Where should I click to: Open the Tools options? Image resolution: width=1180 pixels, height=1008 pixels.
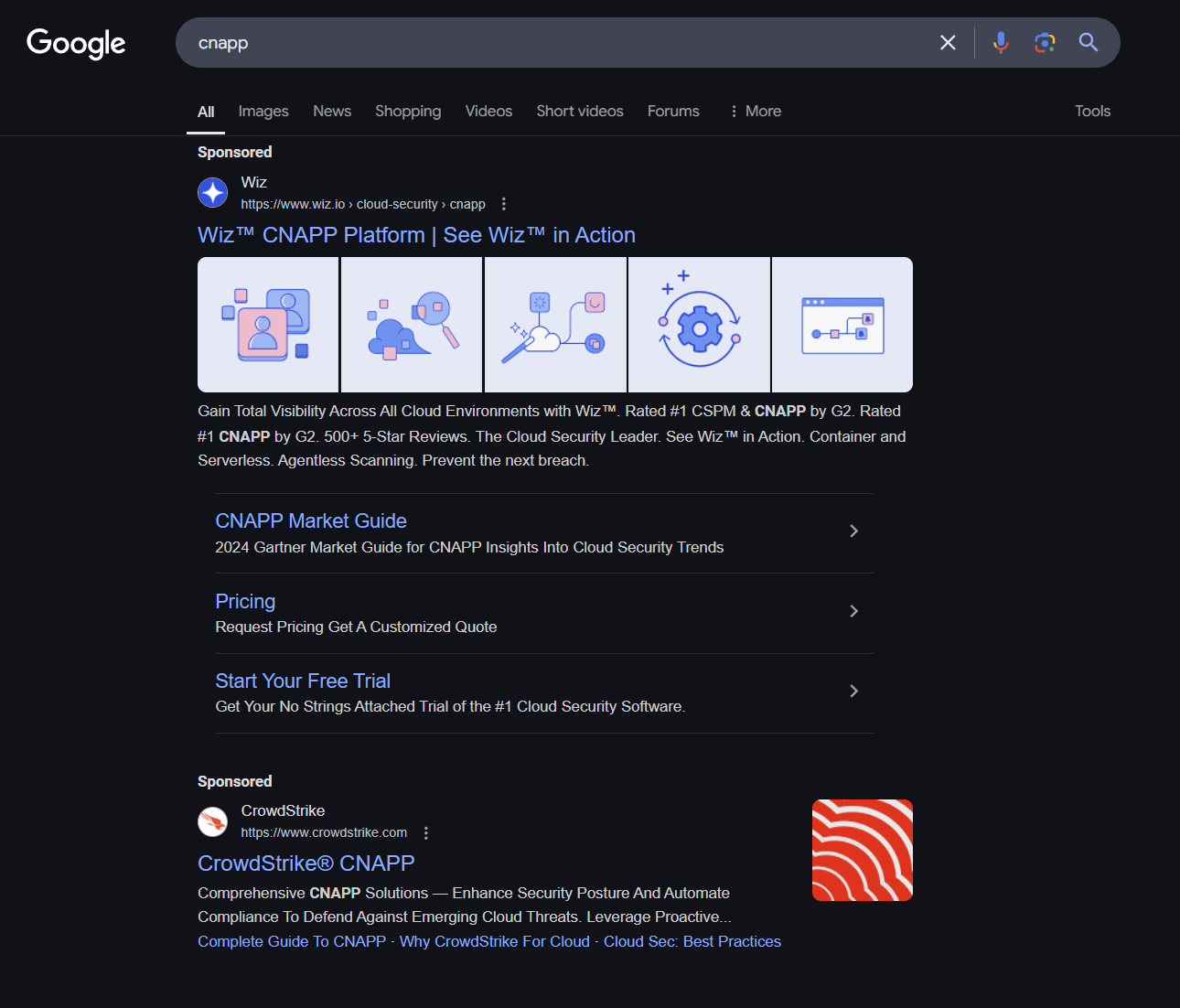coord(1092,112)
